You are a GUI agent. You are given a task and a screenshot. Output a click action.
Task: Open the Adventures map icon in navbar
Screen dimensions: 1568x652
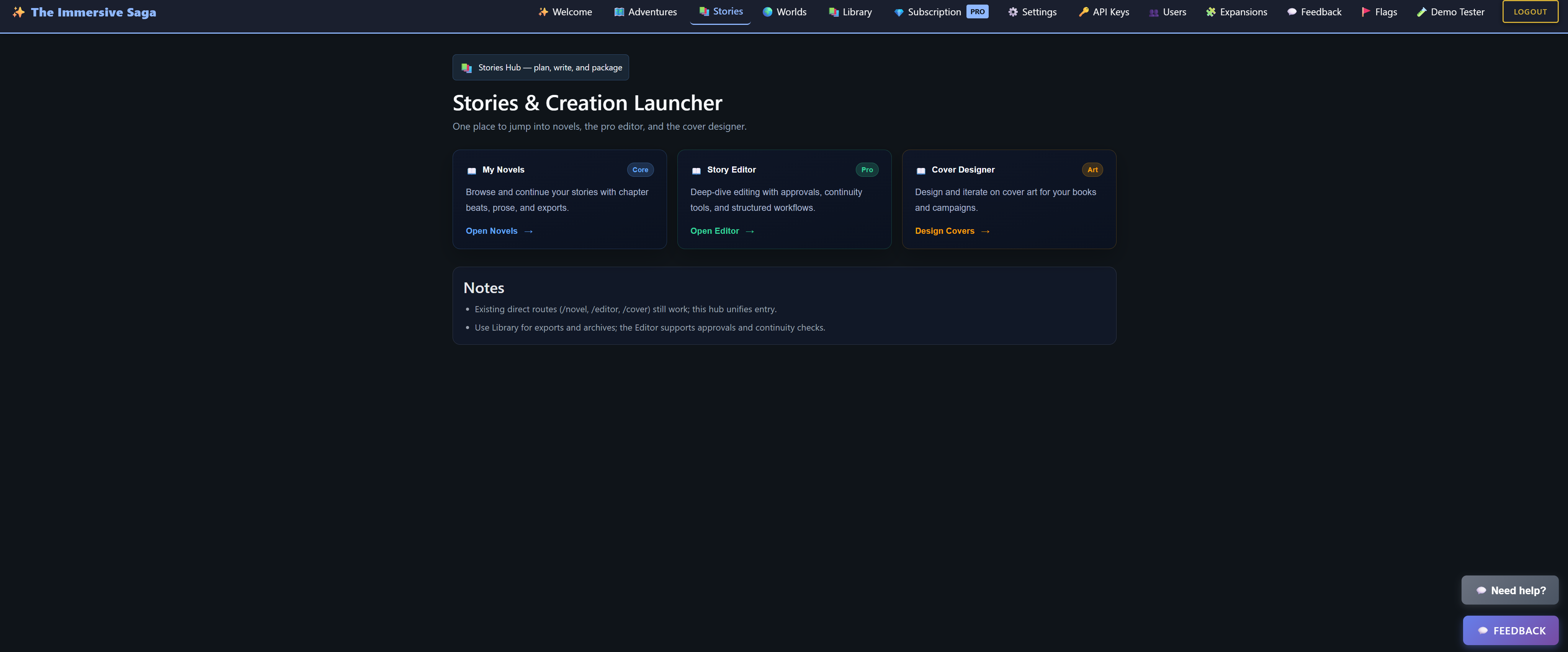pos(619,12)
